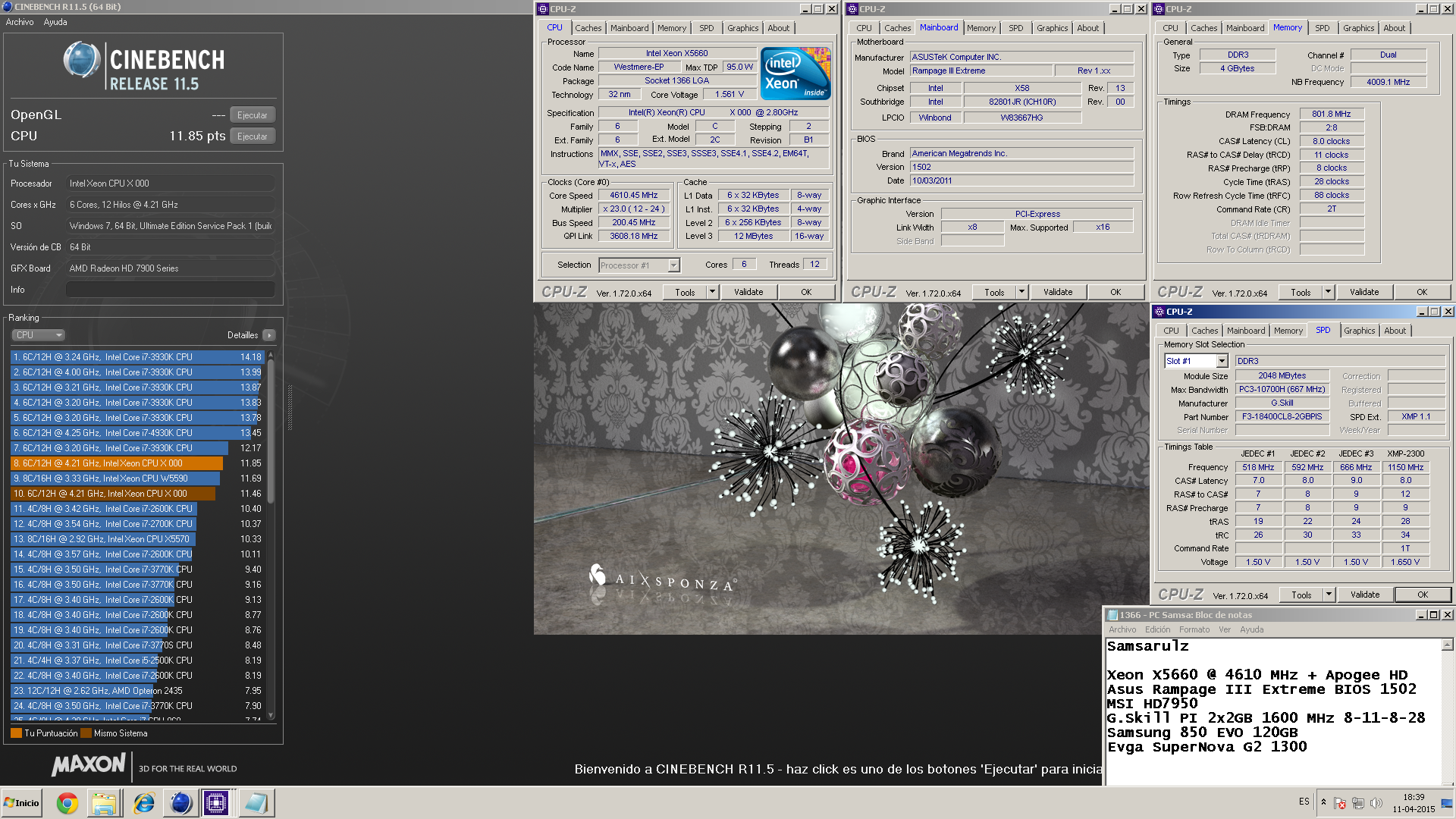
Task: Click the Cinebench title bar app icon
Action: click(x=8, y=7)
